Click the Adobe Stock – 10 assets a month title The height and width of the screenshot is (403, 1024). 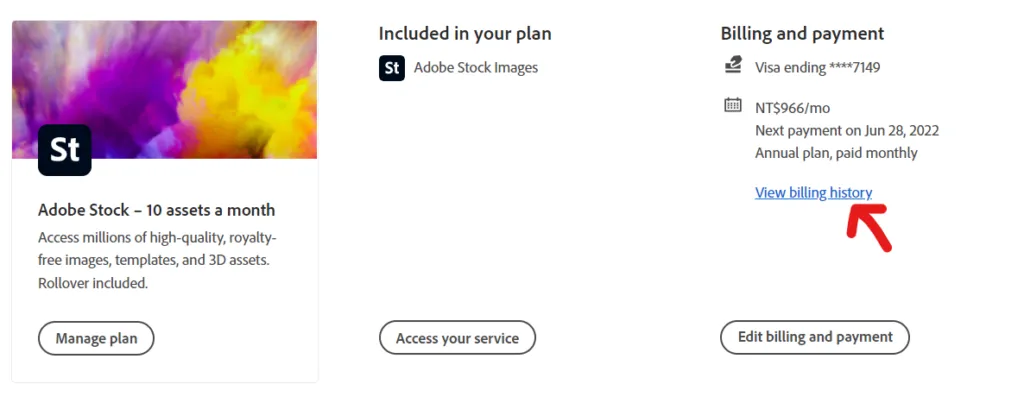[156, 210]
